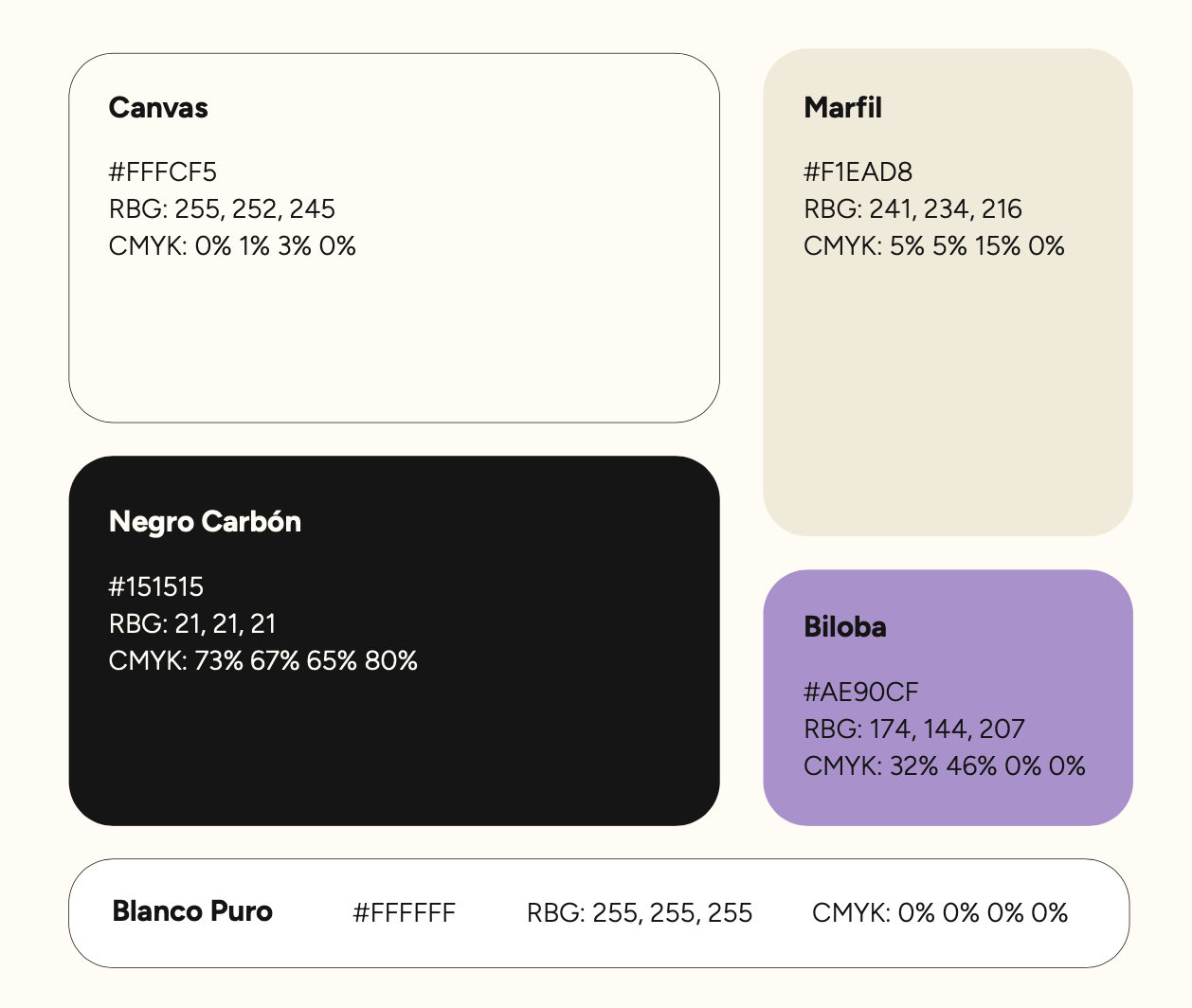Click the Blanco Puro swatch bar

[x=599, y=913]
